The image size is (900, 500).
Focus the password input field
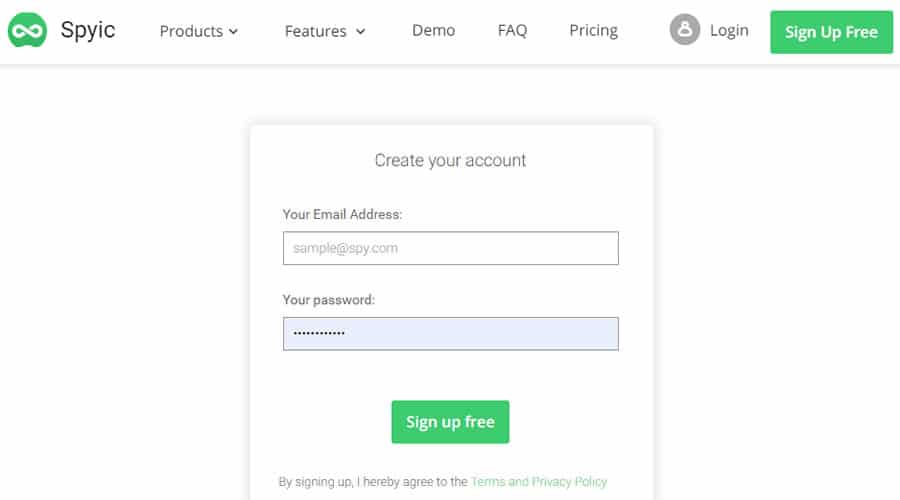click(x=450, y=334)
